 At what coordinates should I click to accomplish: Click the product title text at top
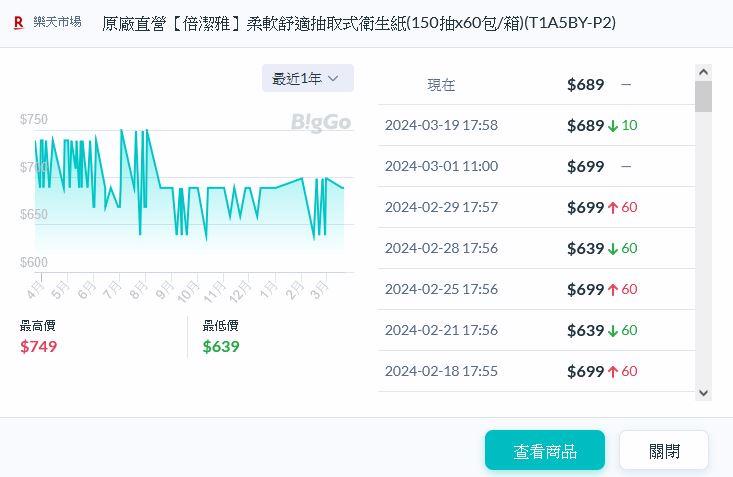point(358,22)
